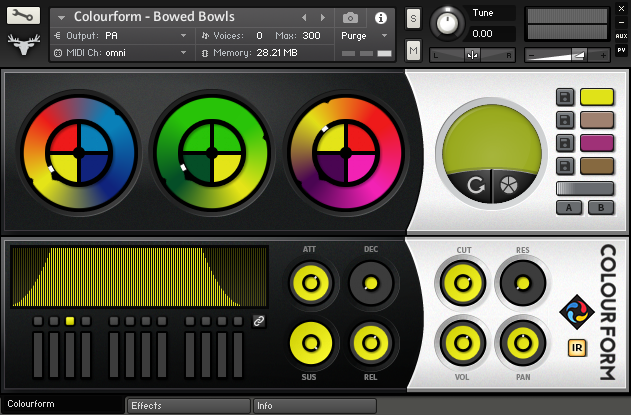Save preset to the brown slot
Image resolution: width=631 pixels, height=415 pixels.
[x=565, y=166]
